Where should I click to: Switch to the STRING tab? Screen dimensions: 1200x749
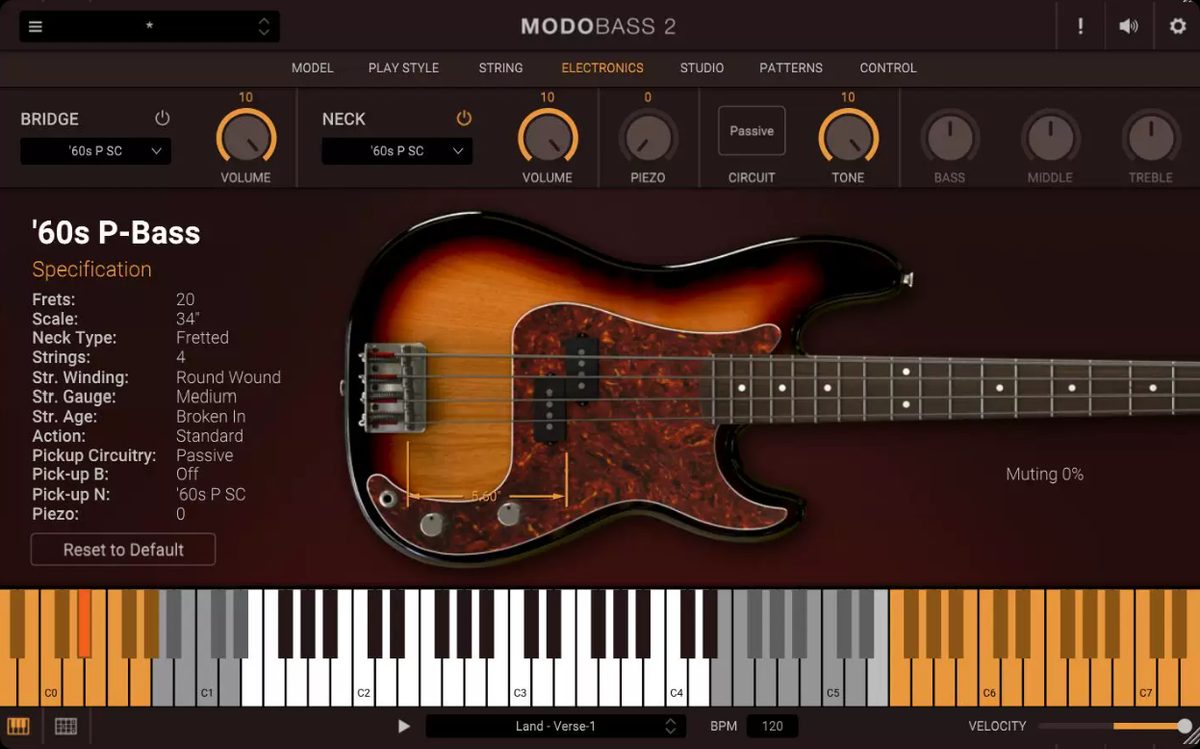click(x=500, y=68)
